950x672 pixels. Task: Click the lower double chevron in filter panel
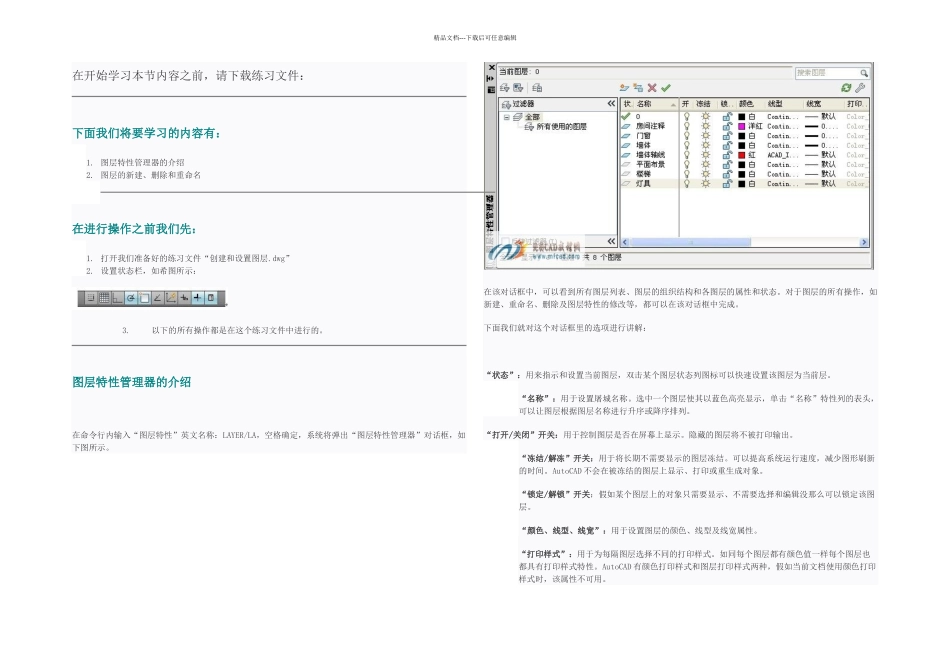611,241
